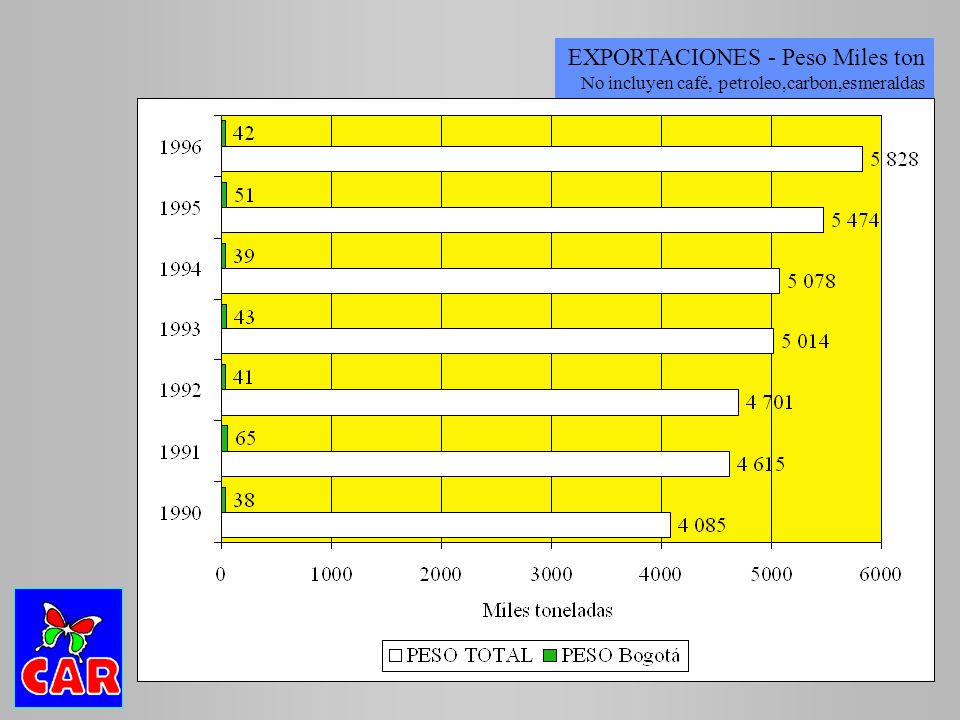Select data label 4 615
Image resolution: width=960 pixels, height=720 pixels.
click(760, 464)
